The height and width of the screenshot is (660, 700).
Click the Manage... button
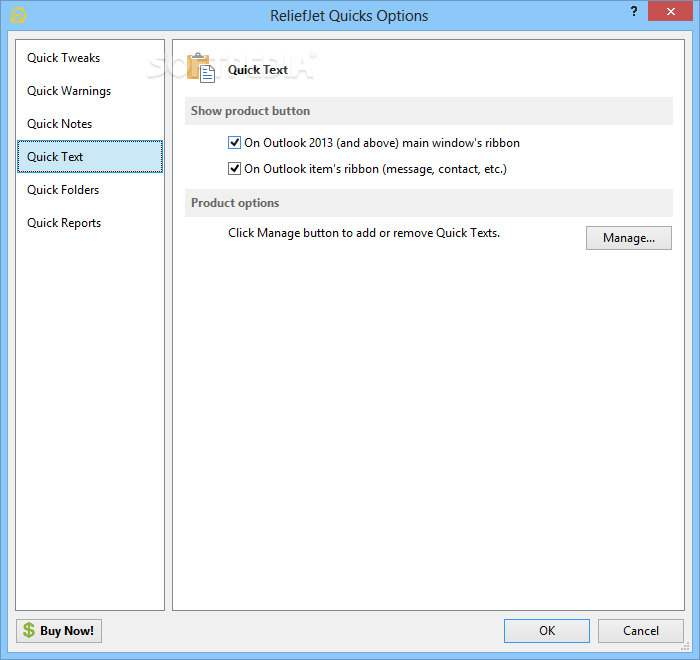[x=629, y=238]
